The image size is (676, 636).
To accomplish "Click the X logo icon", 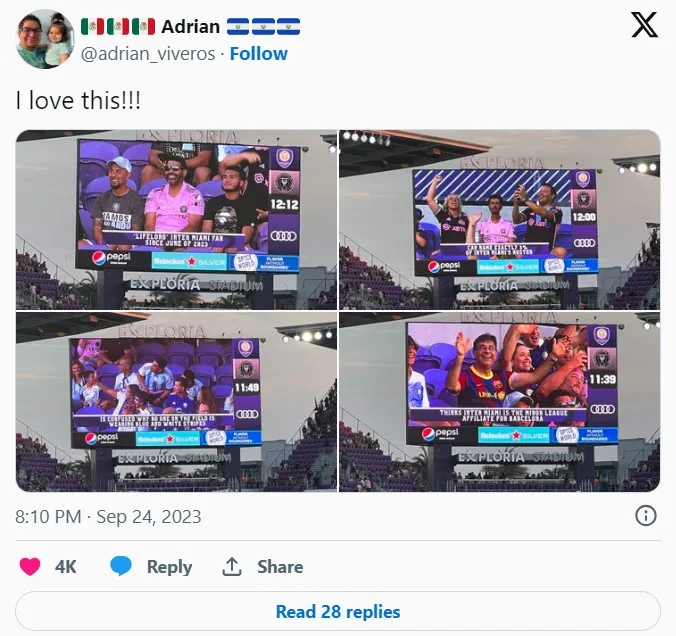I will click(645, 25).
